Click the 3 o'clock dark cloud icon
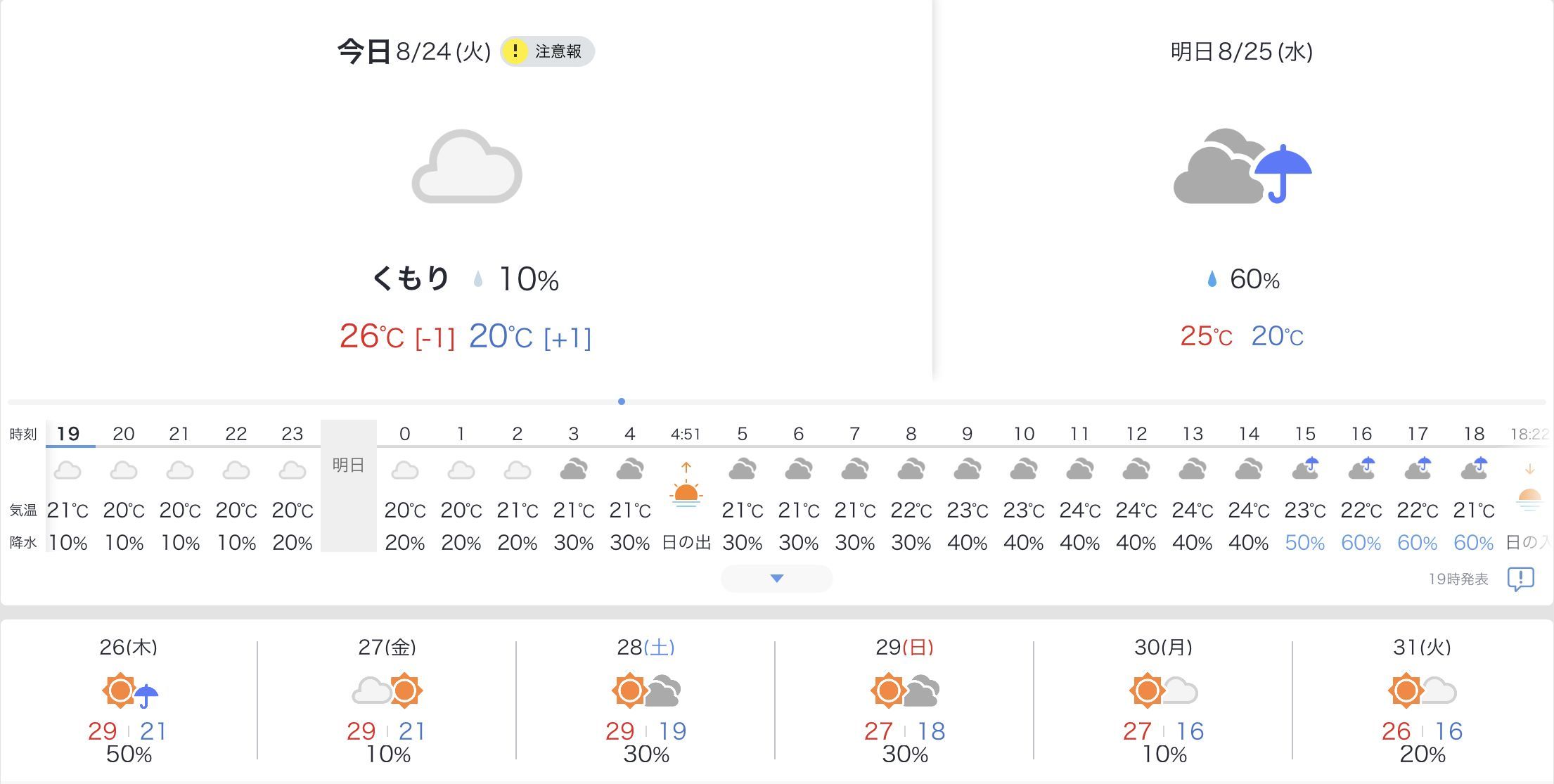This screenshot has width=1554, height=784. pos(574,469)
